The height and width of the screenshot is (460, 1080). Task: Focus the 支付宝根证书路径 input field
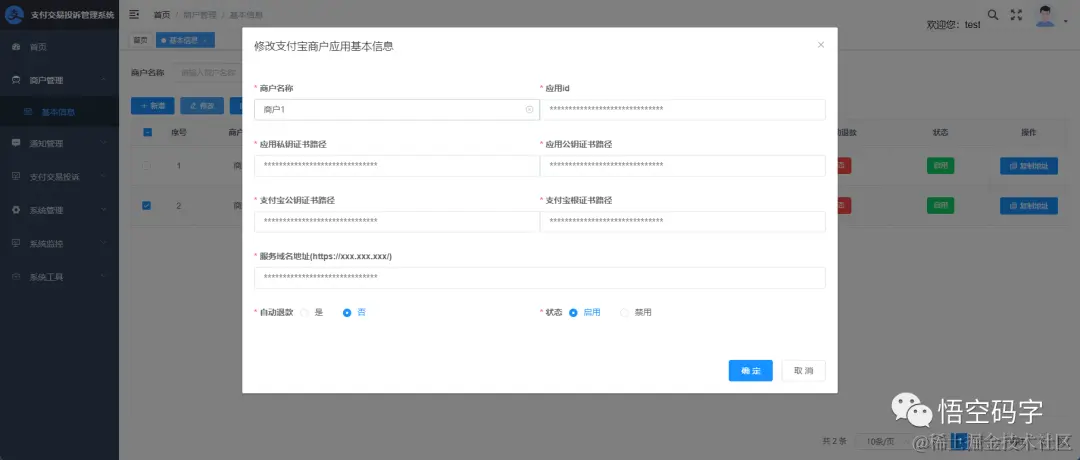pos(683,221)
